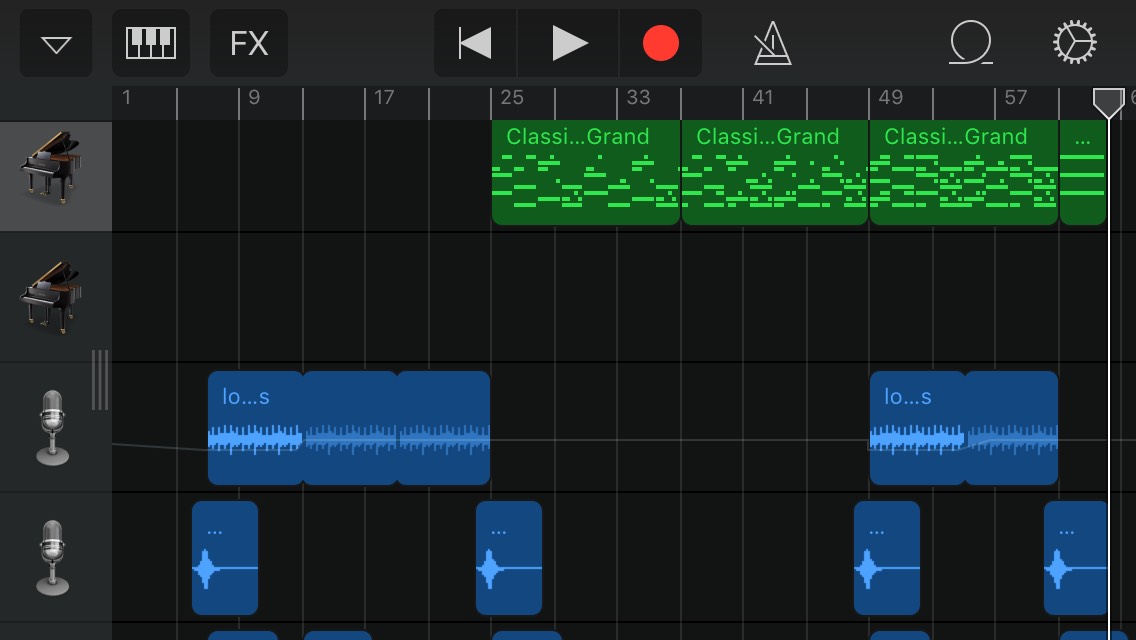
Task: Select the short audio clip near bar 60
Action: coord(1076,557)
